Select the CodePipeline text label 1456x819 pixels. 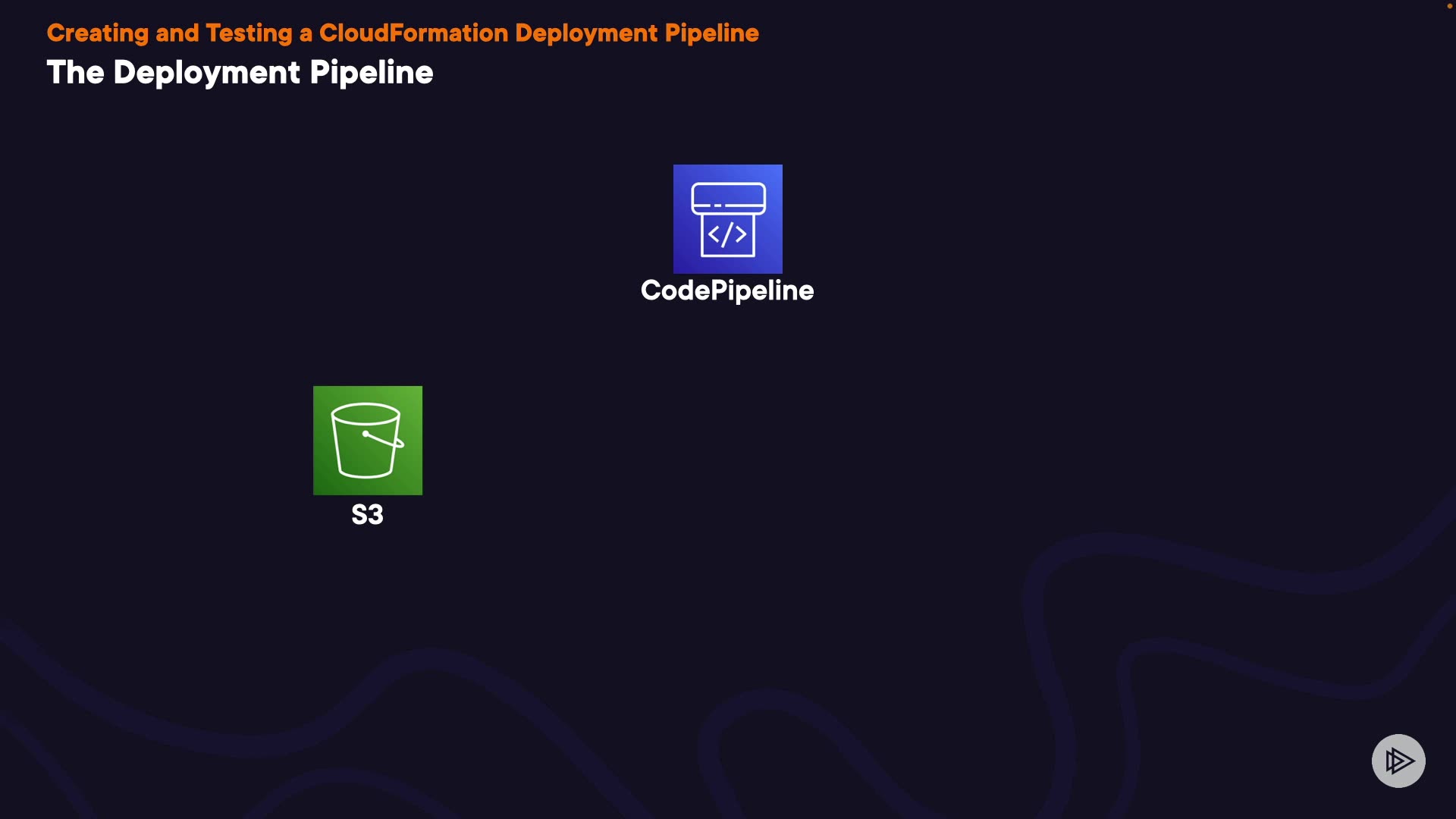[x=726, y=290]
